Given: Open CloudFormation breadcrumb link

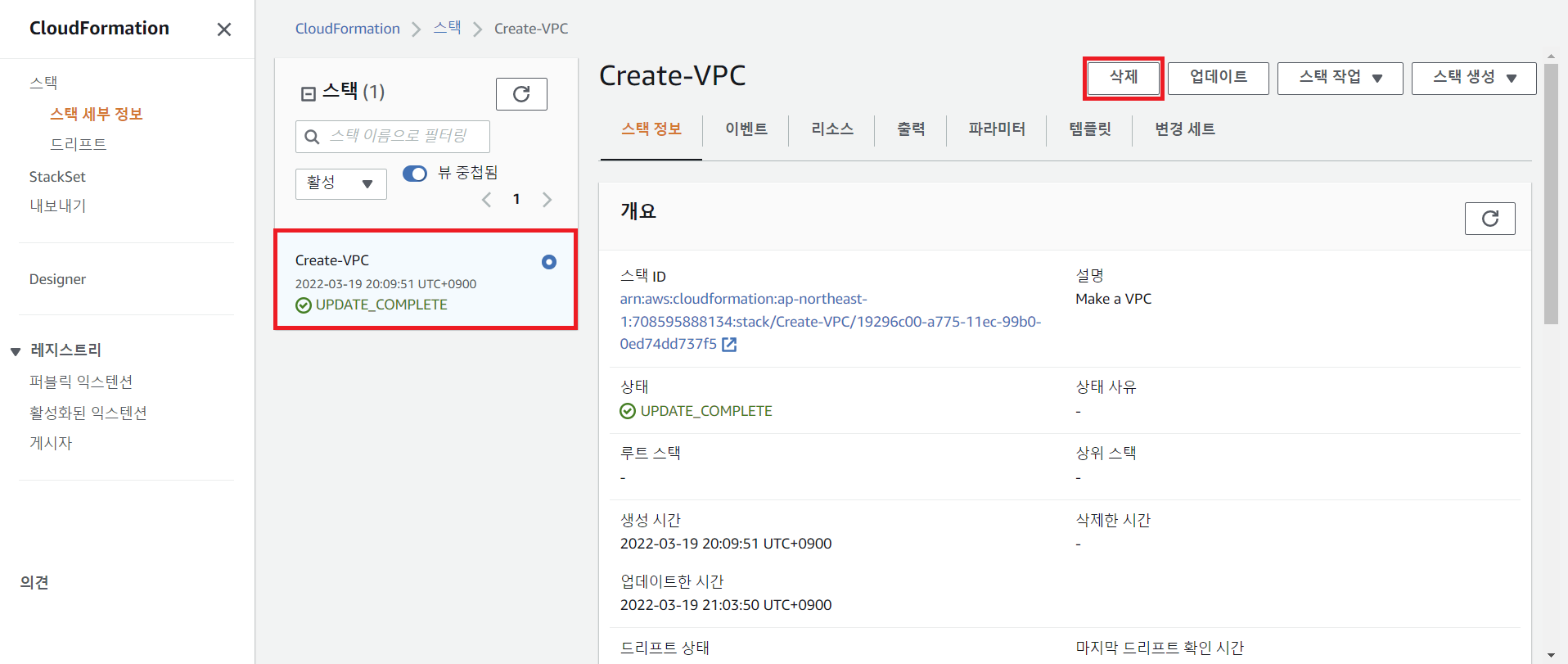Looking at the screenshot, I should pyautogui.click(x=348, y=29).
